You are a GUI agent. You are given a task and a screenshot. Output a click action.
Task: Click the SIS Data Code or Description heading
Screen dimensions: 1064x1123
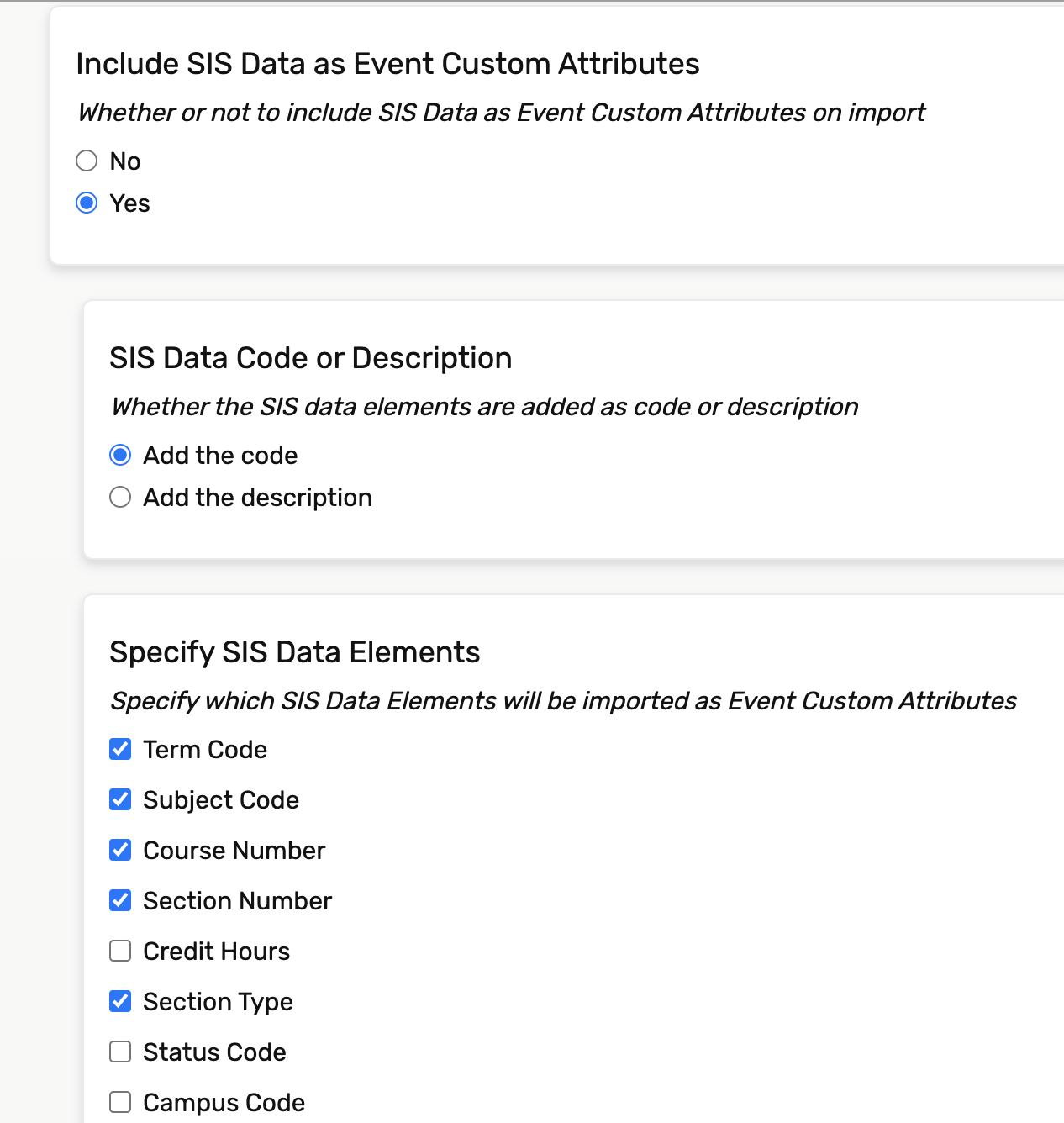point(310,358)
